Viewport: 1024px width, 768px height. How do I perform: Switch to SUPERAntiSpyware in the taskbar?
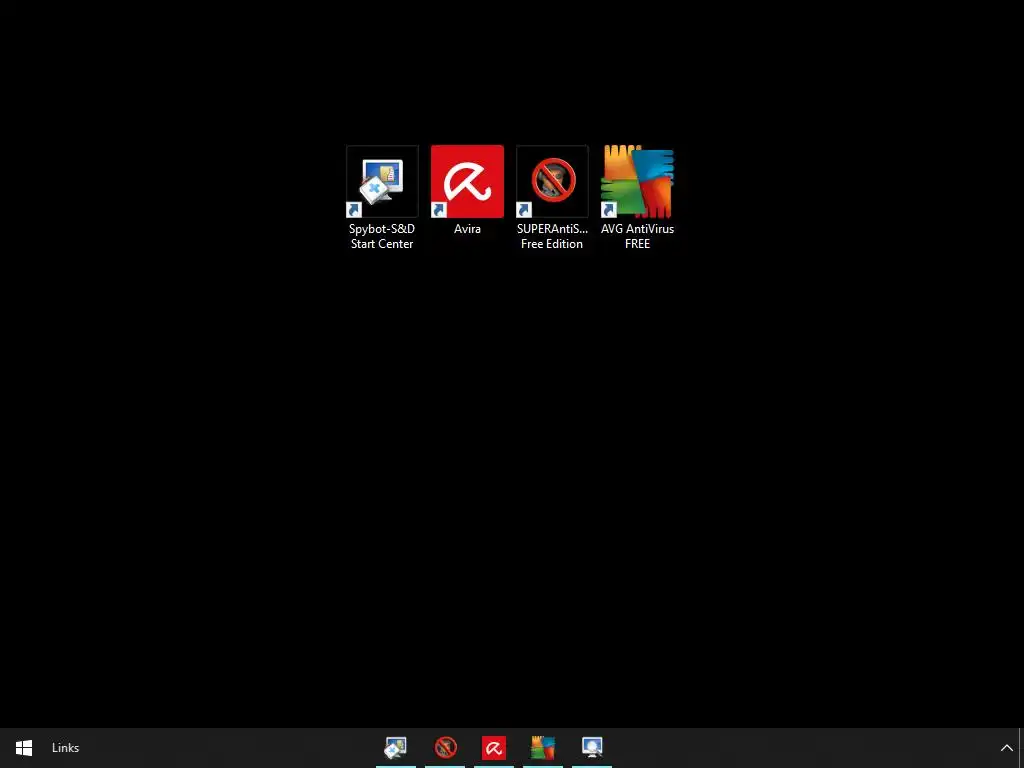445,748
